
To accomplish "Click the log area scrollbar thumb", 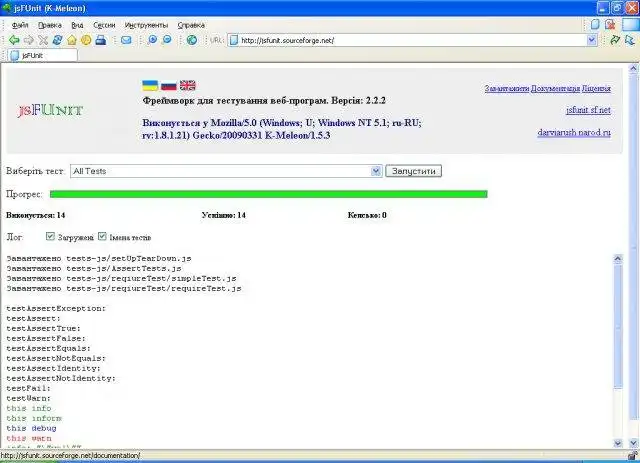I will [618, 327].
